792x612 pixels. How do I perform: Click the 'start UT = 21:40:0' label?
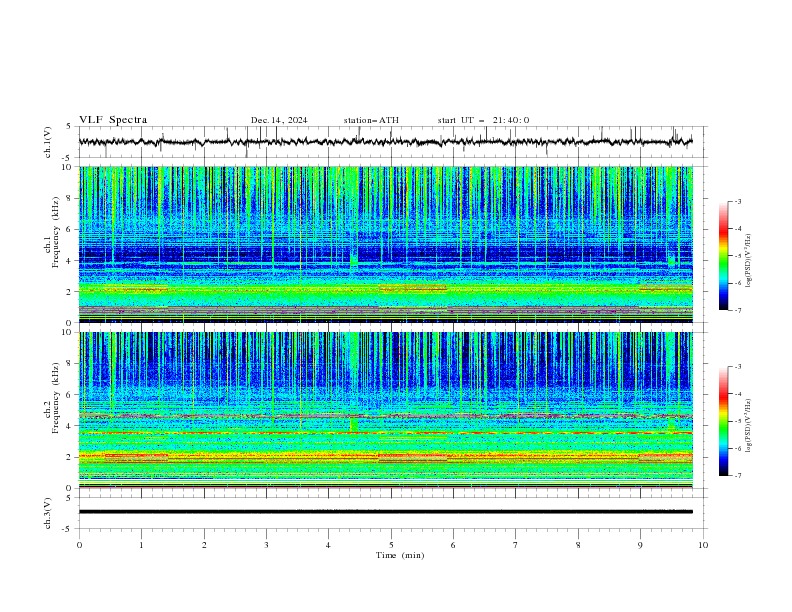click(x=483, y=120)
